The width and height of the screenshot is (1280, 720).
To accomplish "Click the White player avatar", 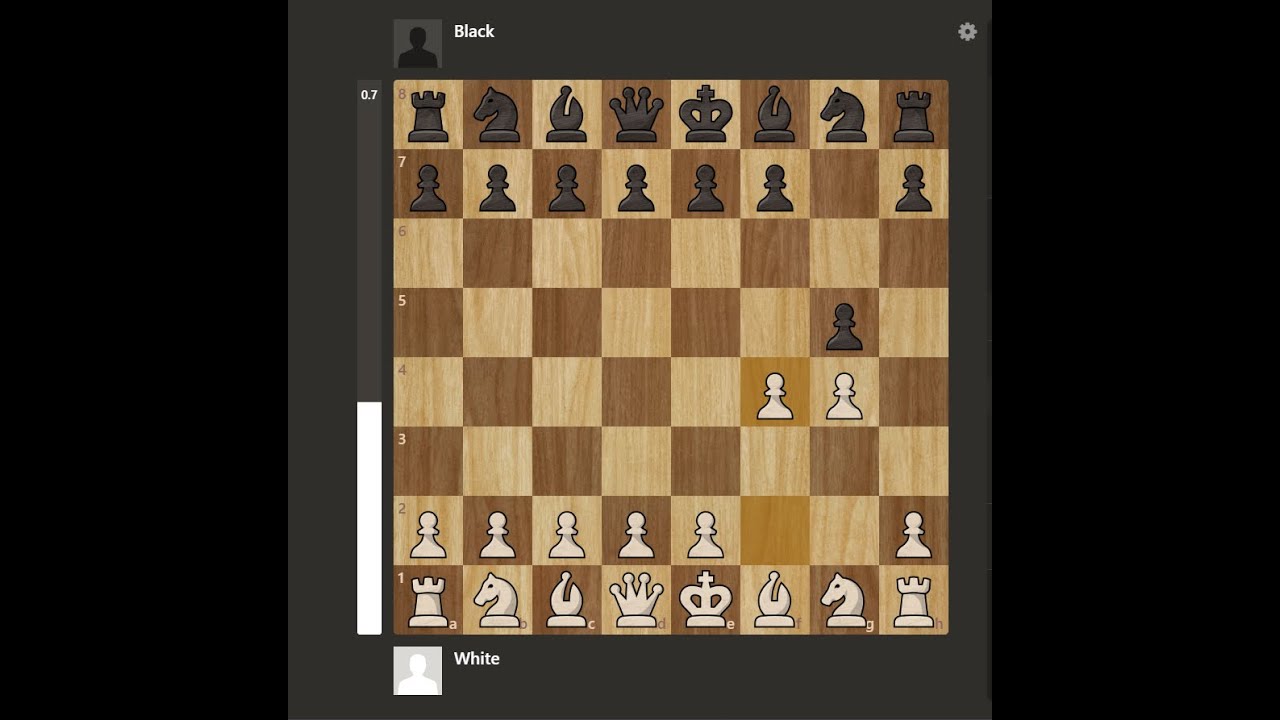I will 417,670.
